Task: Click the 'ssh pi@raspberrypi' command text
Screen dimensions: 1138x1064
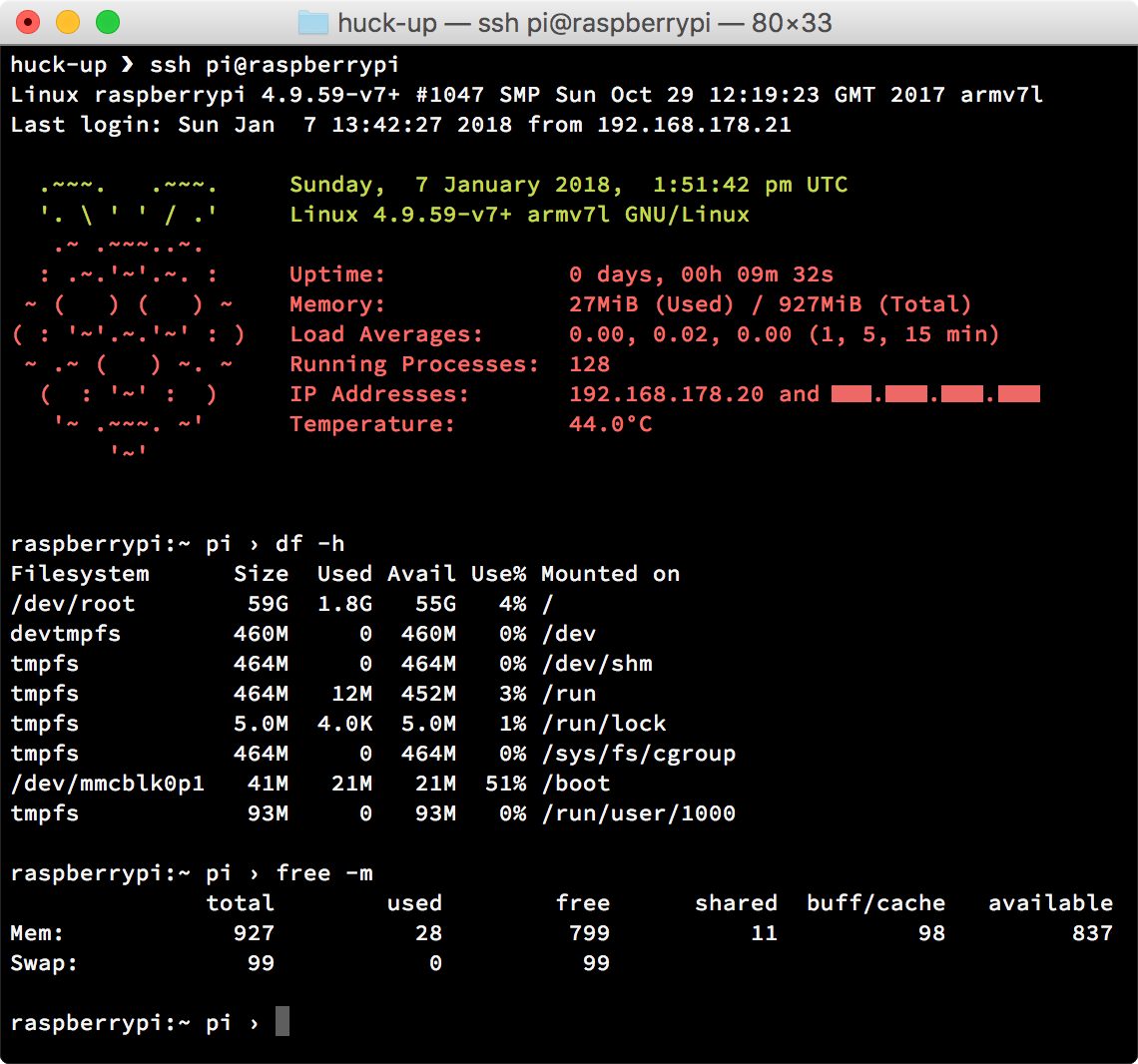Action: click(x=275, y=65)
